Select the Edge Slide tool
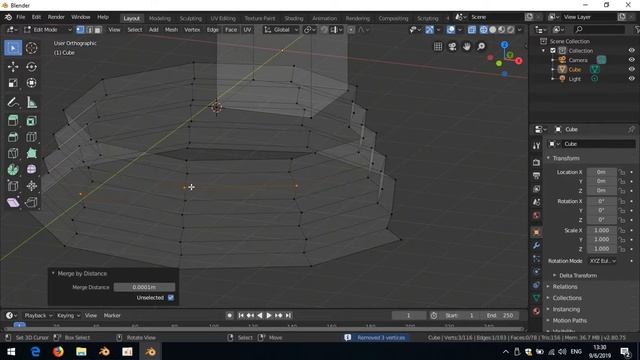 coord(13,186)
